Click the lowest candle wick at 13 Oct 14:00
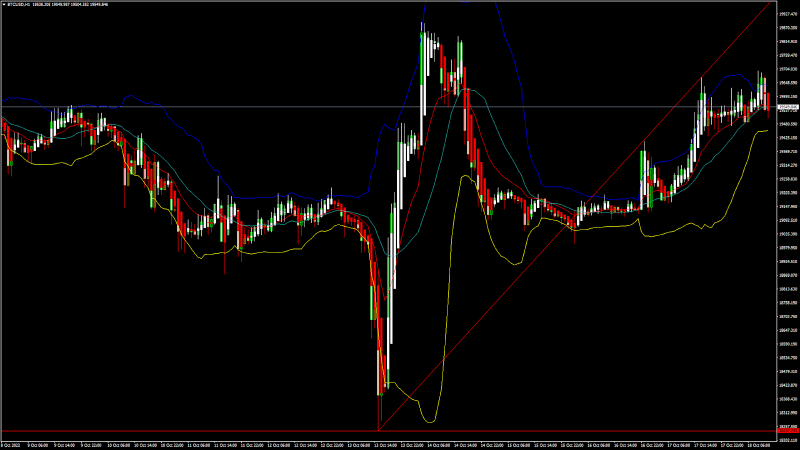800x450 pixels. [x=379, y=412]
